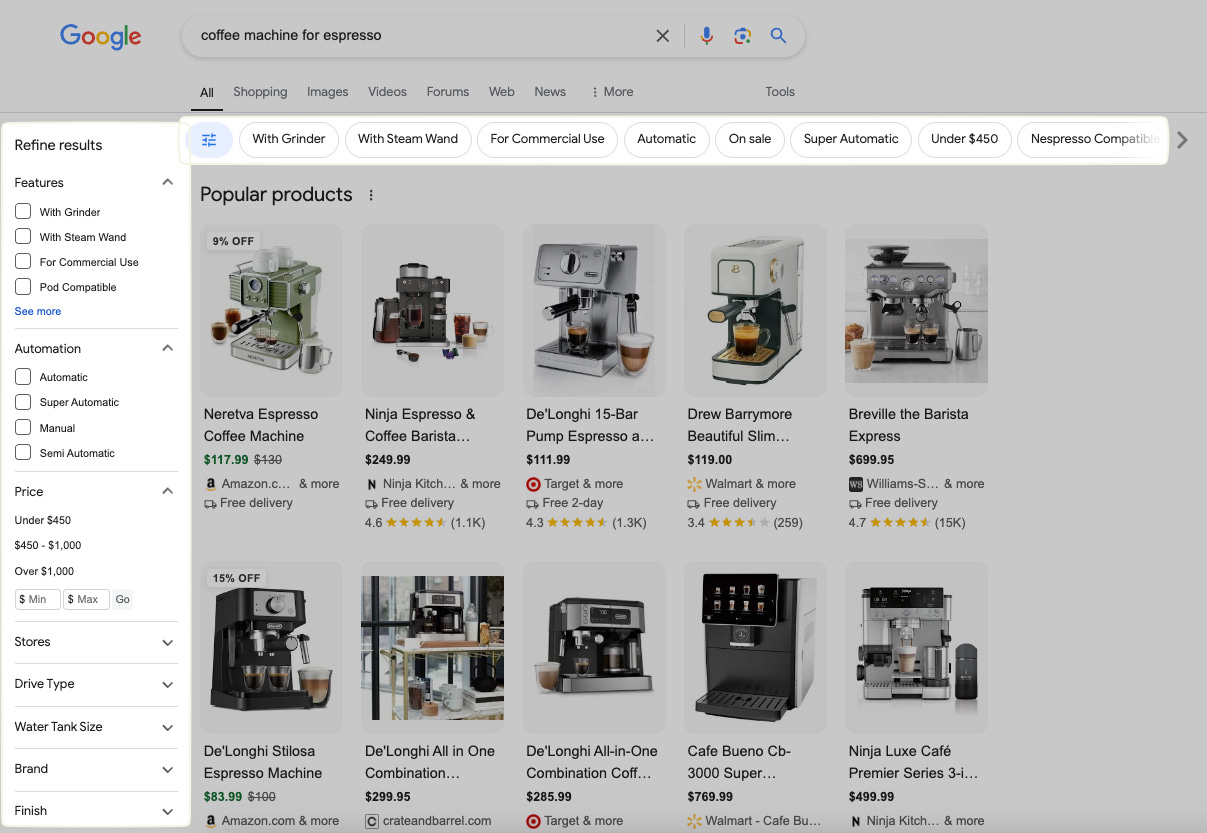Select the On sale filter chip
1207x833 pixels.
click(x=750, y=139)
